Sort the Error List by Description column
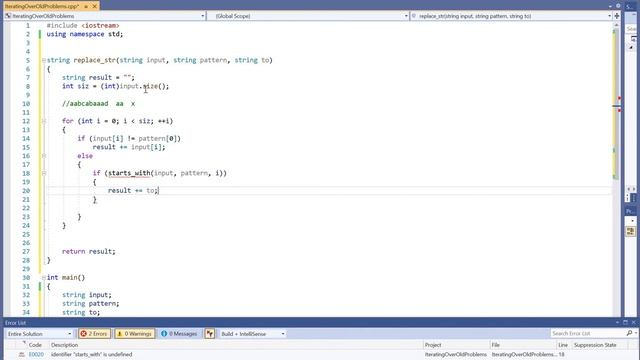Screen dimensions: 640x360 (x=64, y=345)
